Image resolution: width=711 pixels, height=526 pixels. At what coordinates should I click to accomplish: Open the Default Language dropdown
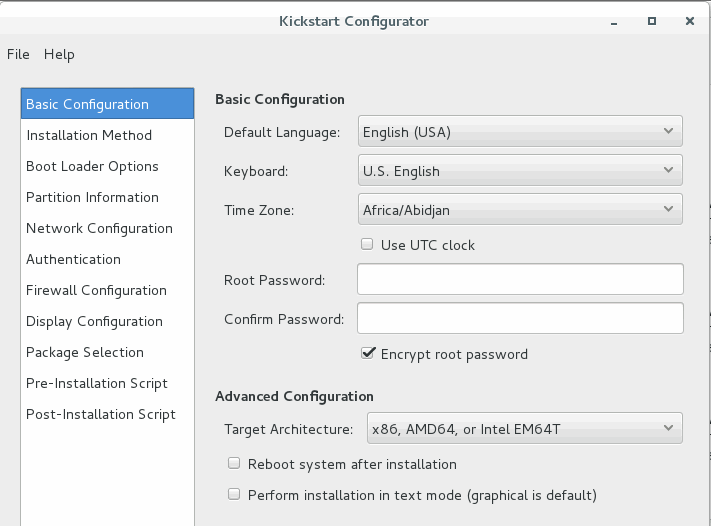tap(520, 131)
